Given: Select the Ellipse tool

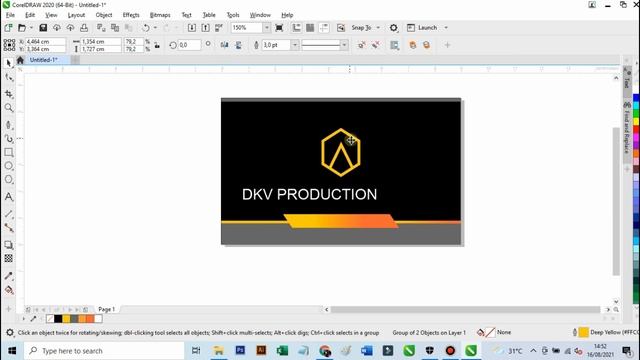Looking at the screenshot, I should pyautogui.click(x=9, y=166).
